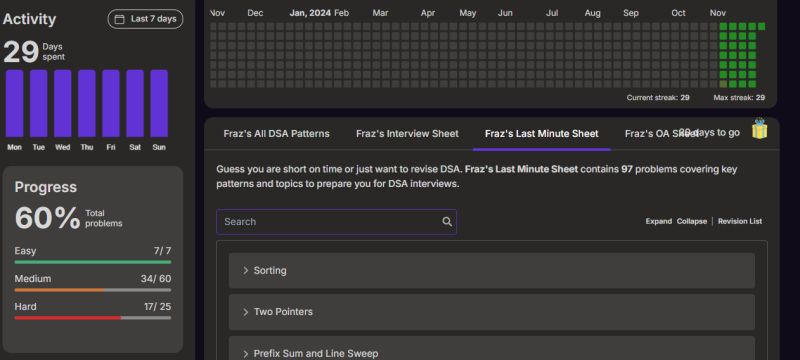Click the calendar icon in Last 7 days
Image resolution: width=800 pixels, height=360 pixels.
119,19
